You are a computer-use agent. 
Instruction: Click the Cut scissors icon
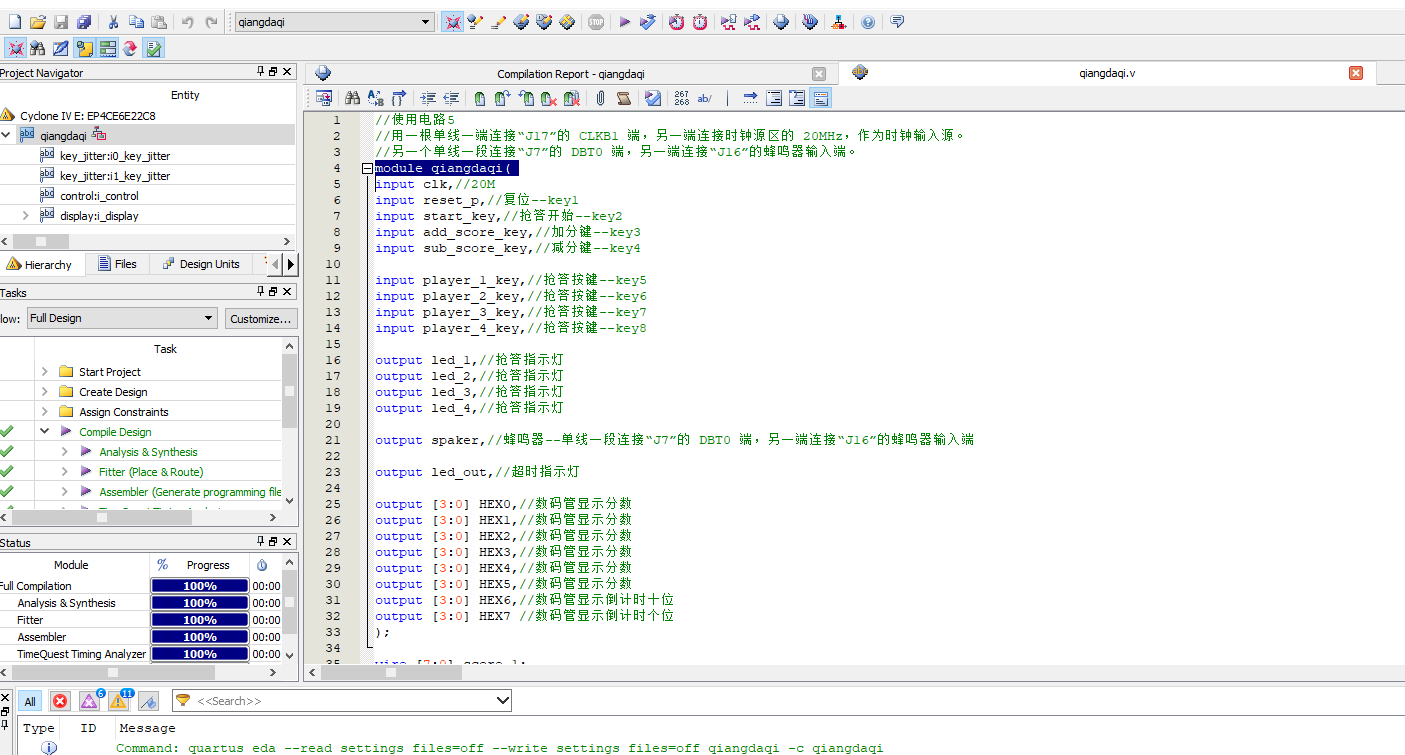pos(112,22)
